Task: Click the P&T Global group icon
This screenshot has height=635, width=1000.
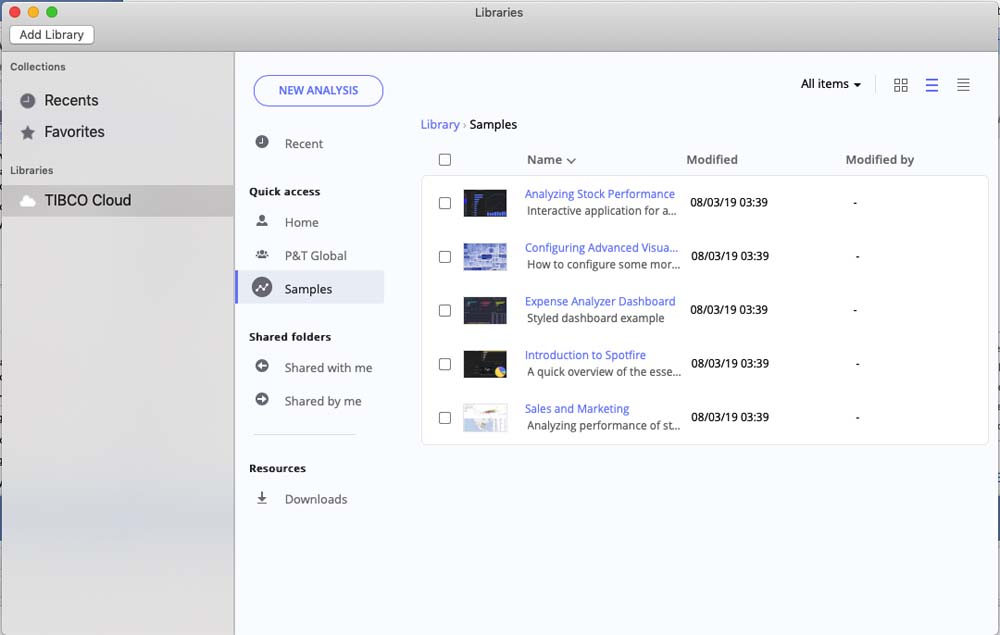Action: click(262, 255)
